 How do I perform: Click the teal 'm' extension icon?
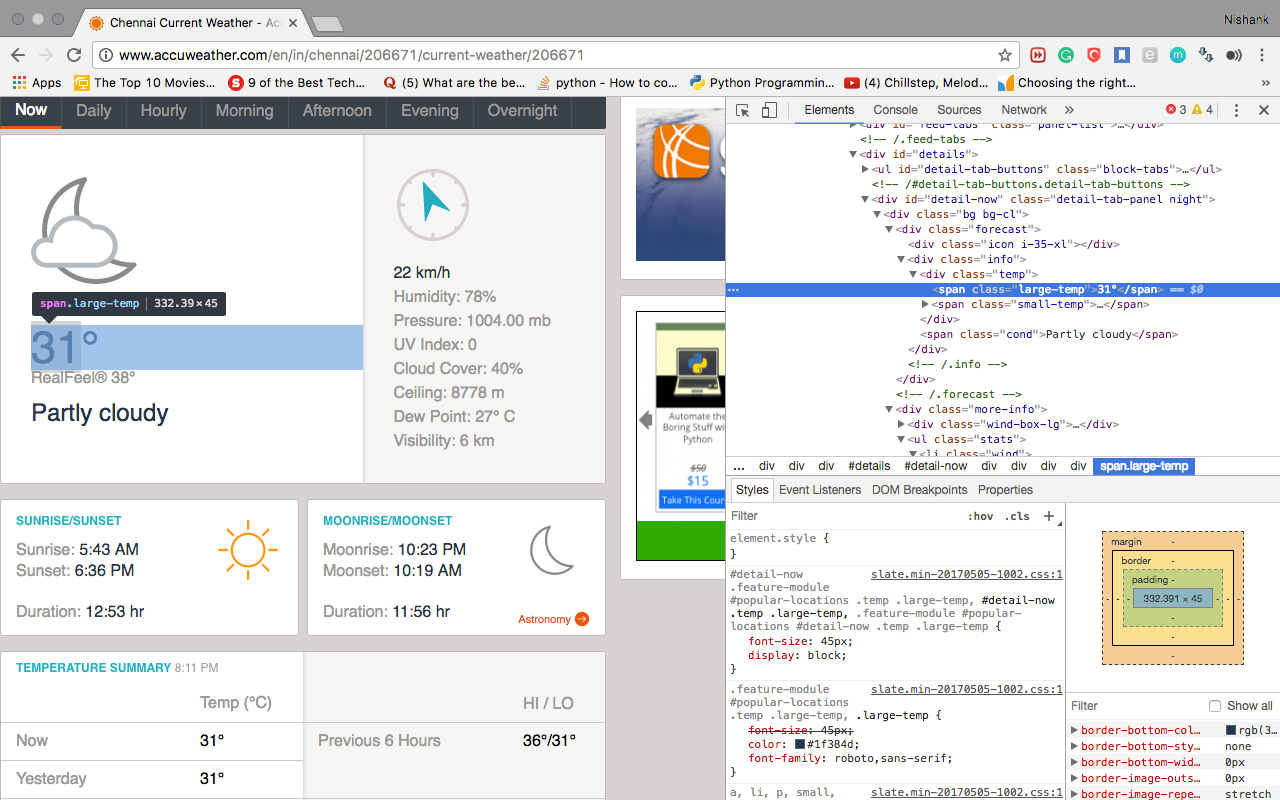1178,55
